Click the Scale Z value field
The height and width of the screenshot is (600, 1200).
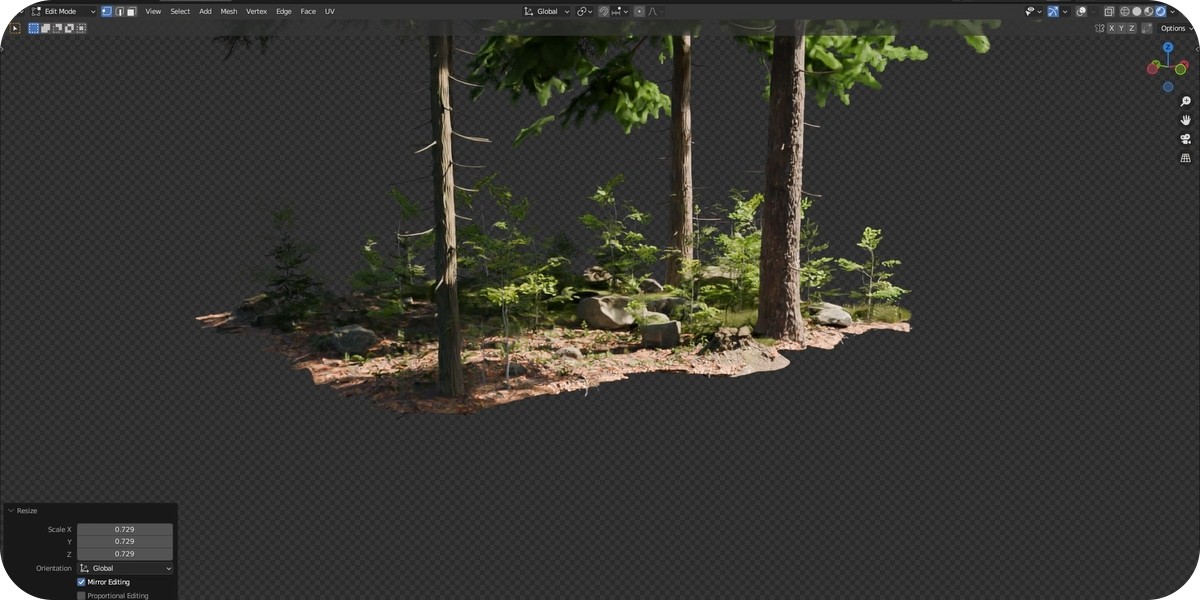click(125, 553)
